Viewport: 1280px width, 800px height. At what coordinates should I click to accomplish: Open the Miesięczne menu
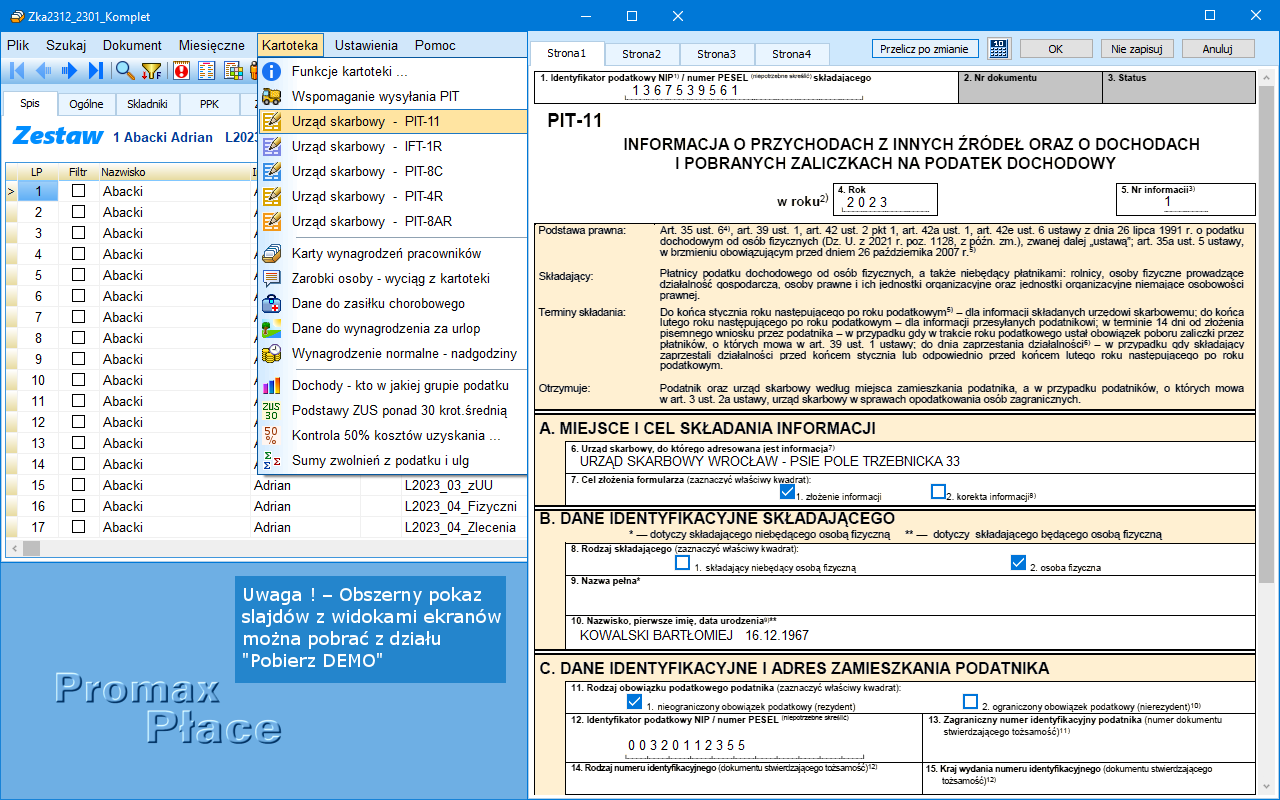(x=212, y=45)
